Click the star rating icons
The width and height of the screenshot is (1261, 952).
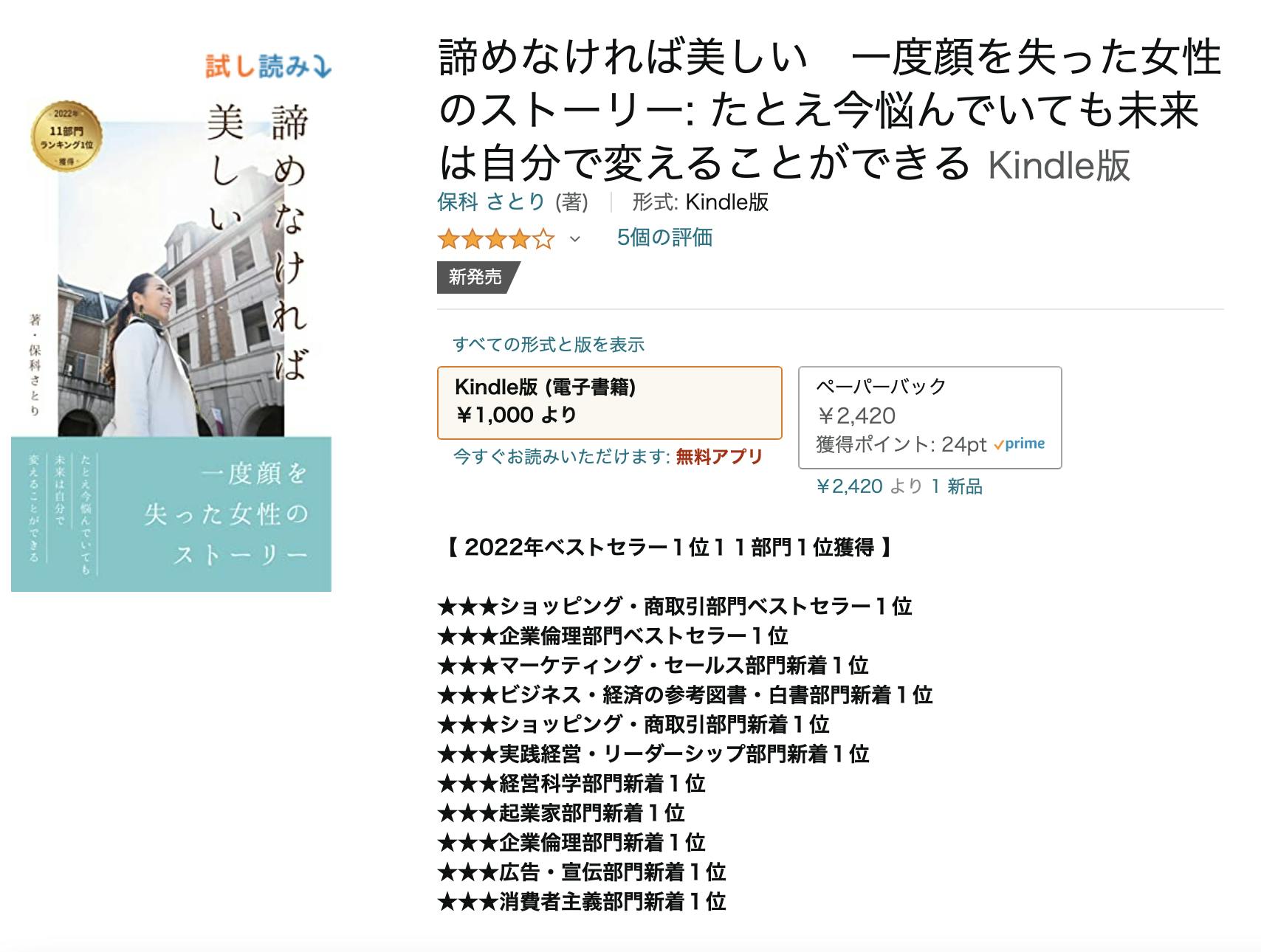tap(496, 239)
